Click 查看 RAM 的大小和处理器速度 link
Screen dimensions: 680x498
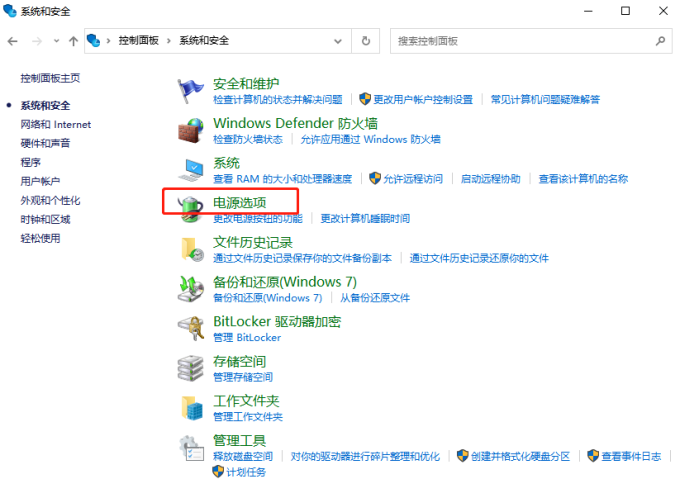click(282, 179)
